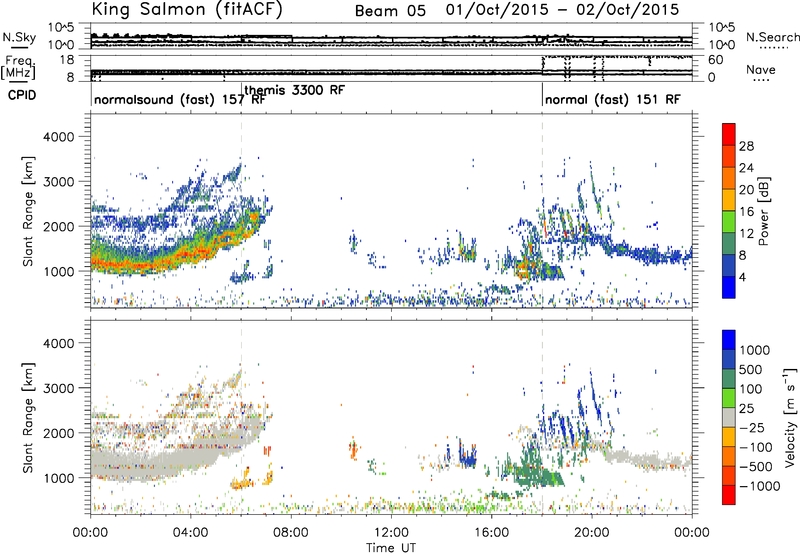Click the "King Salmon (fitACF)" plot title
Image resolution: width=800 pixels, height=554 pixels.
tap(187, 9)
